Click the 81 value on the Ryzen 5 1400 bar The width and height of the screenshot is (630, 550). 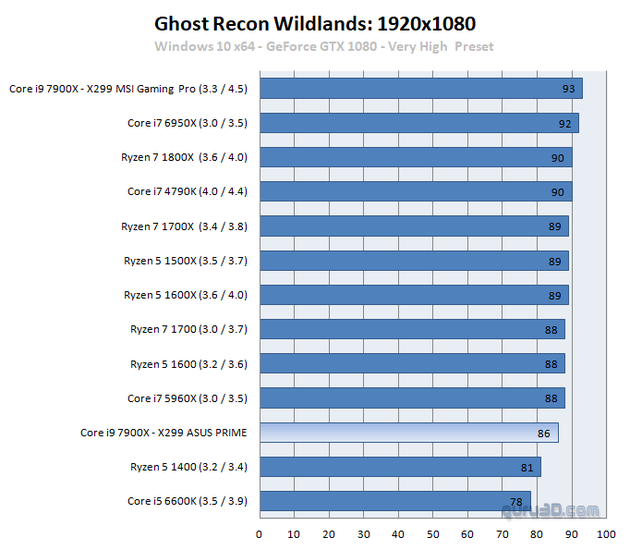coord(527,468)
